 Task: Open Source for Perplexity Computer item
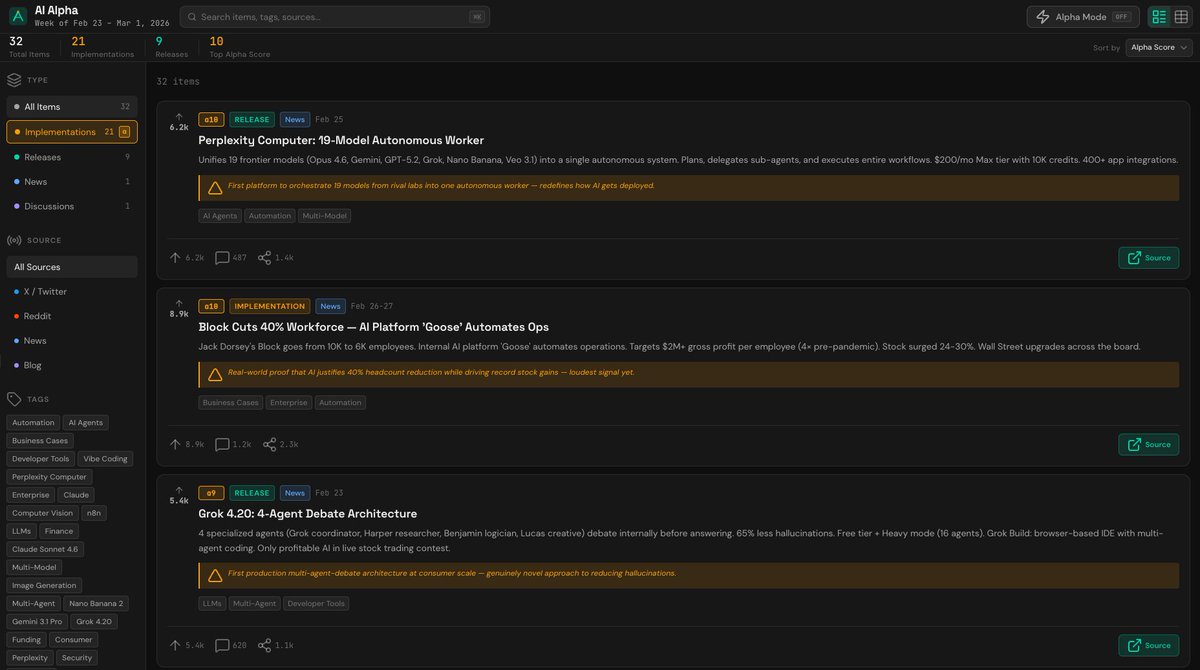pos(1148,258)
